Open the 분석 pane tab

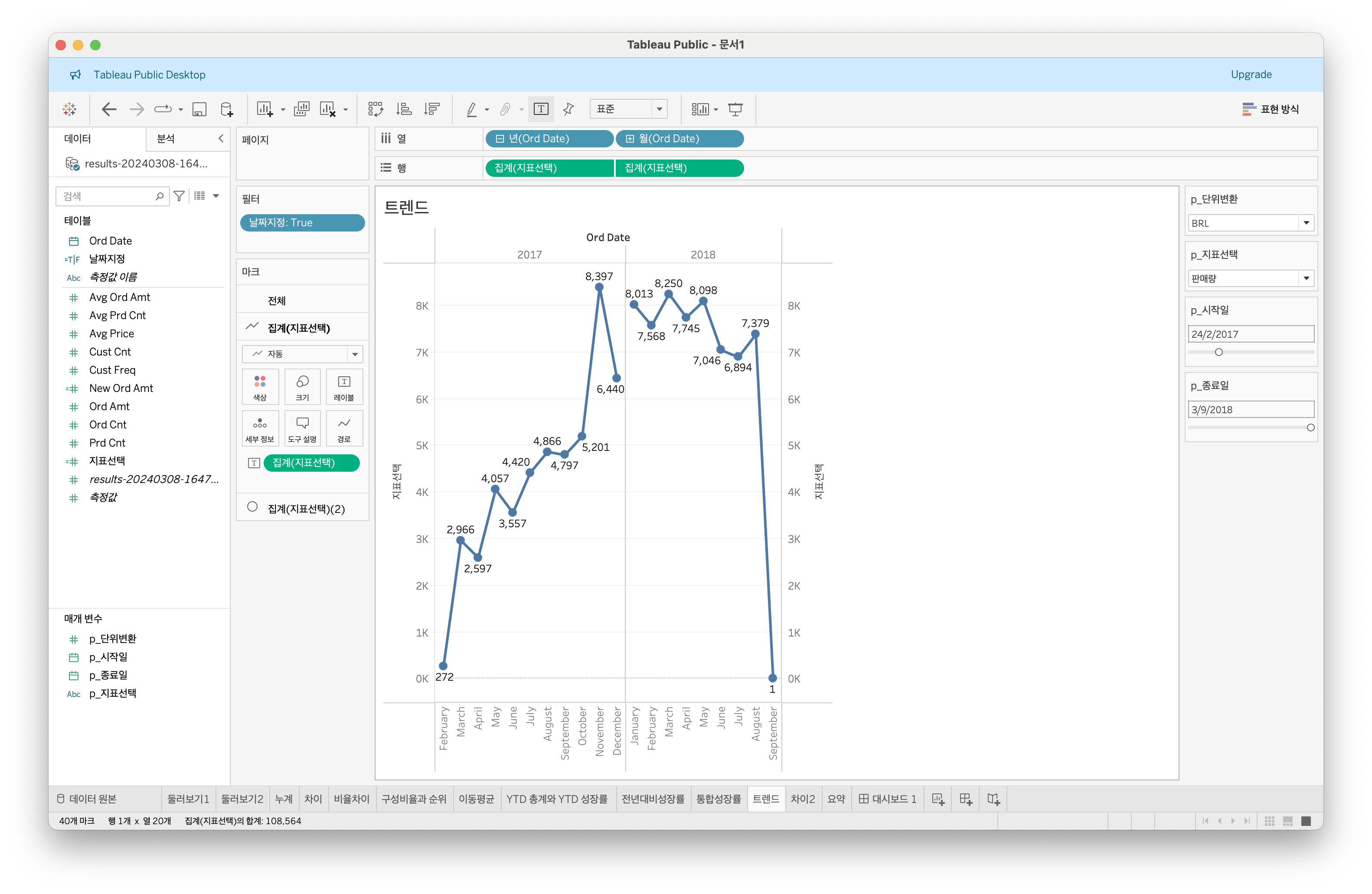tap(166, 139)
